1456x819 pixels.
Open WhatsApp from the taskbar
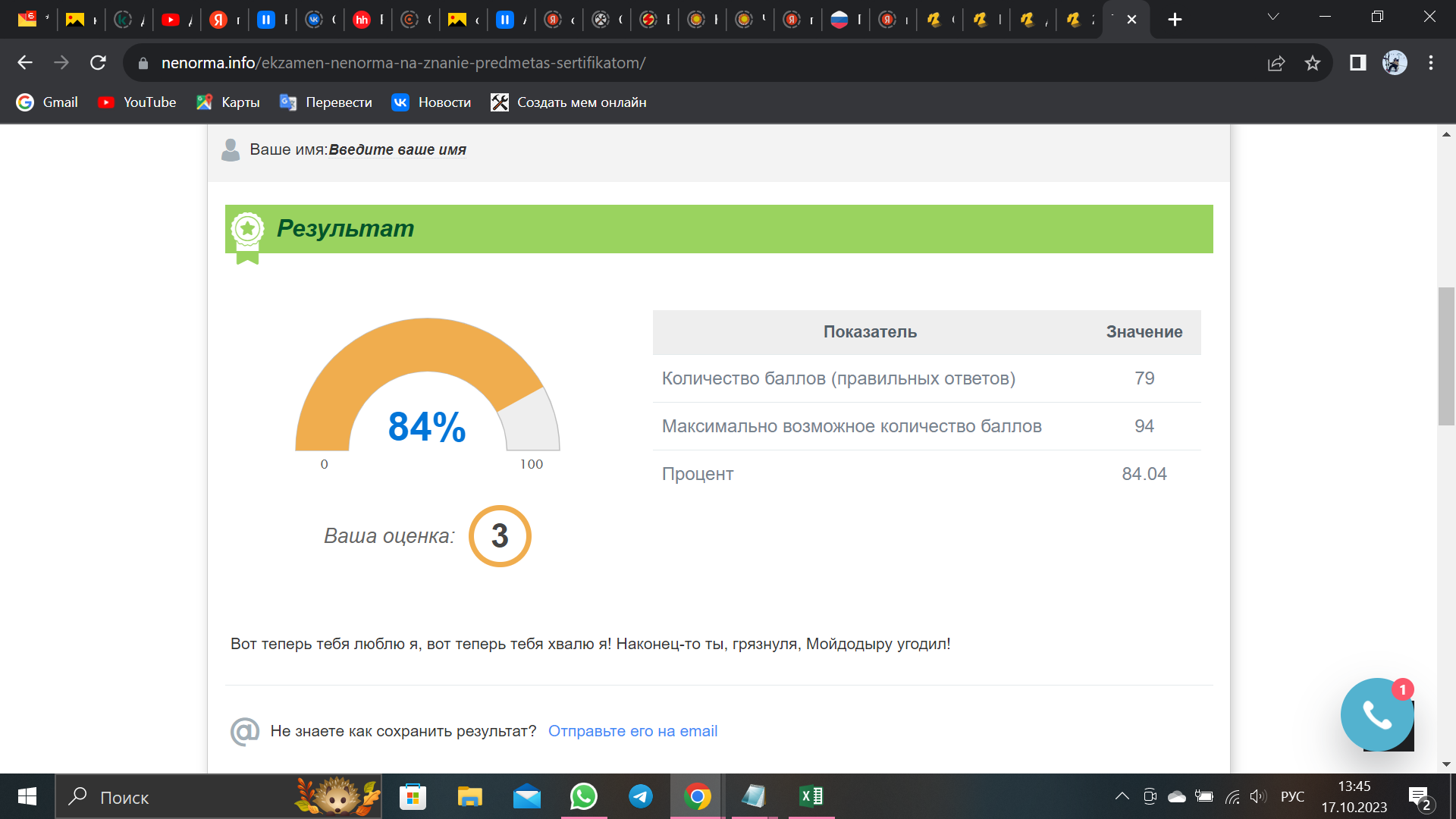point(584,796)
